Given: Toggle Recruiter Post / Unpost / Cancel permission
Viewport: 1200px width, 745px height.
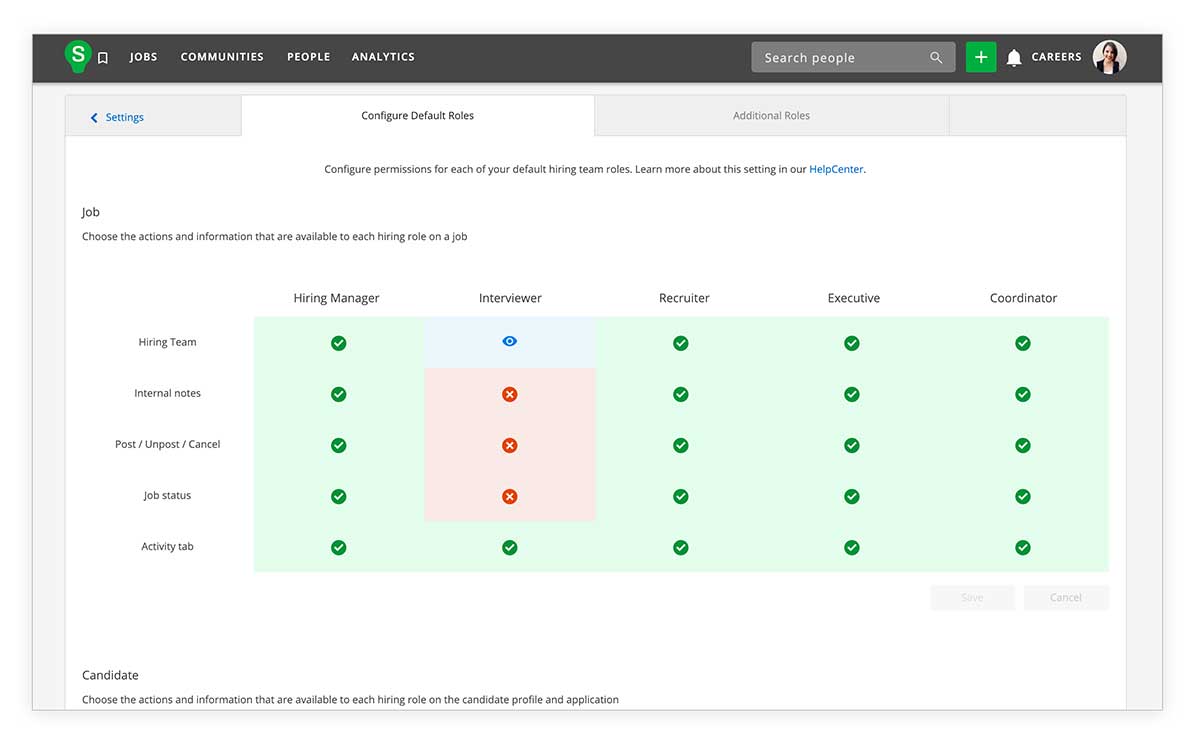Looking at the screenshot, I should (680, 445).
